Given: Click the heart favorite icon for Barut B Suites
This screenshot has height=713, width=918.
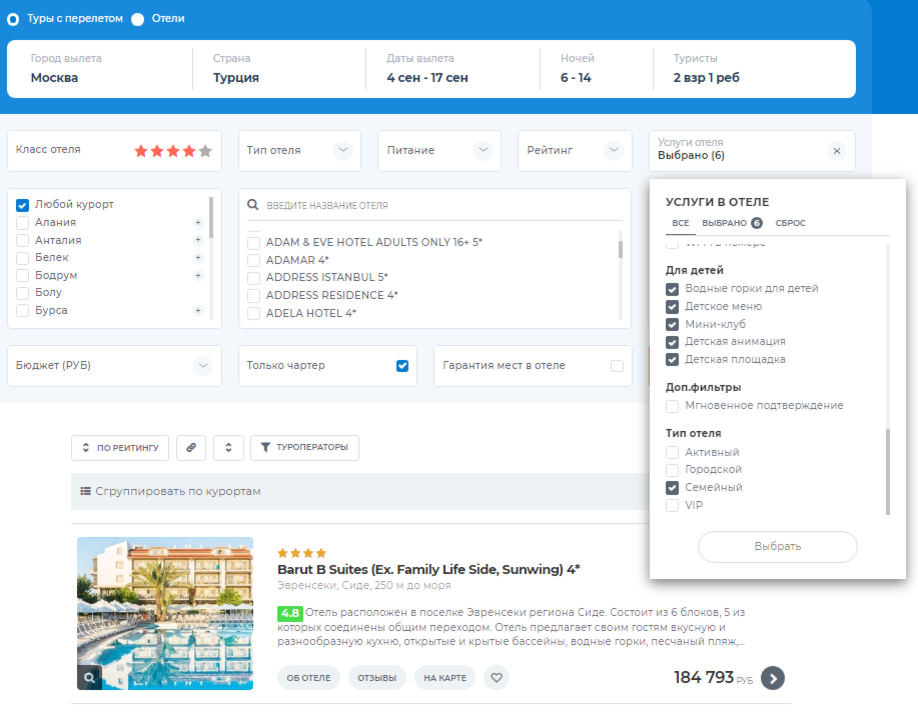Looking at the screenshot, I should [496, 677].
